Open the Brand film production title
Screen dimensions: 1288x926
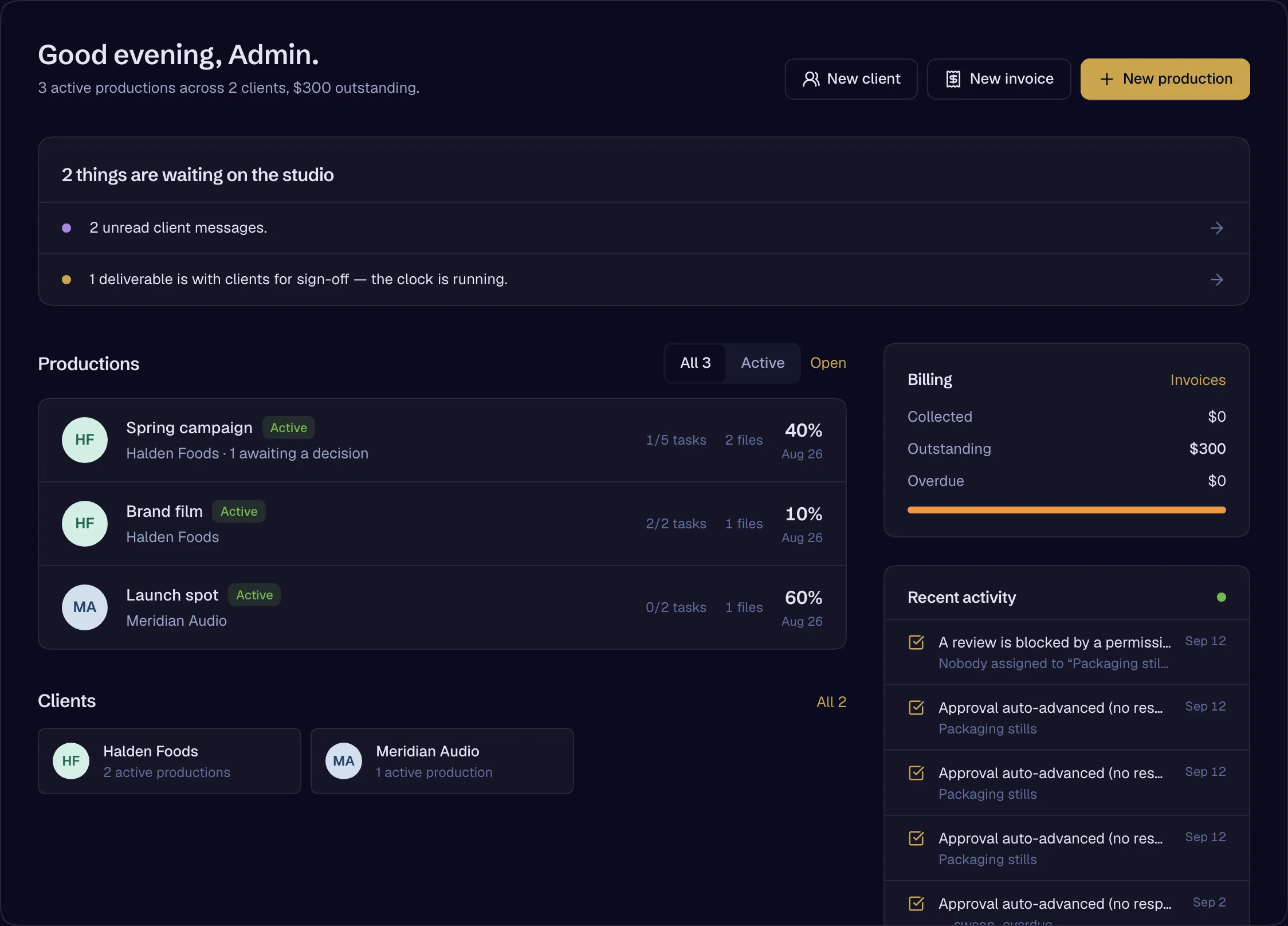[x=164, y=512]
